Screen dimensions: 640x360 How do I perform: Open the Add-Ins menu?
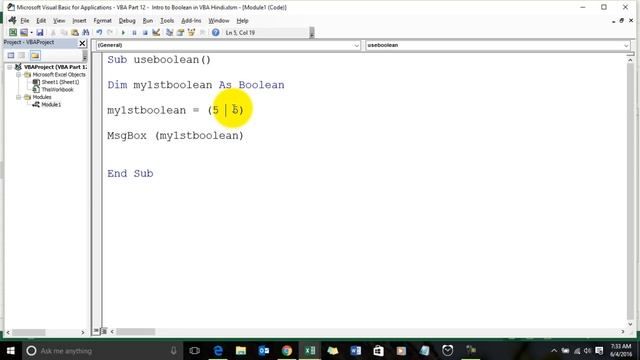coord(191,20)
